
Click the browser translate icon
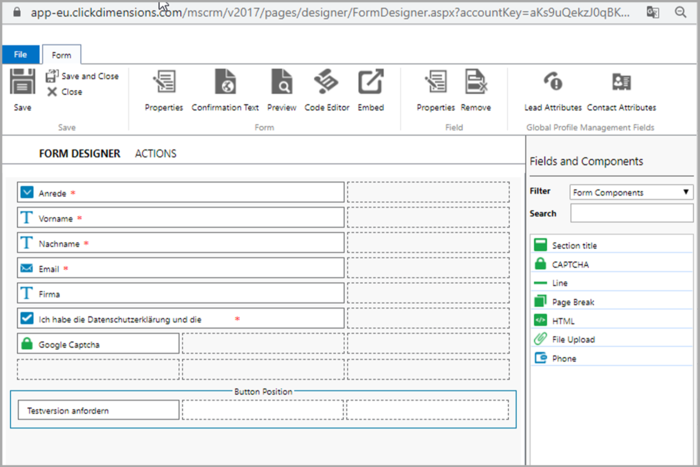click(x=653, y=12)
